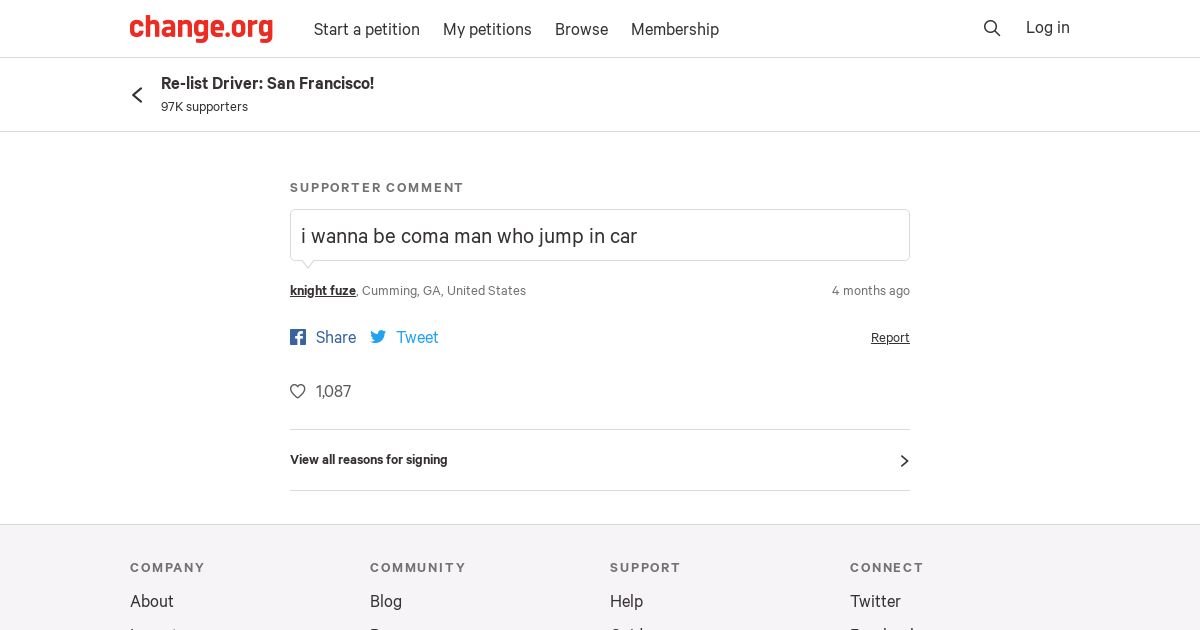Click the change.org logo

(201, 28)
